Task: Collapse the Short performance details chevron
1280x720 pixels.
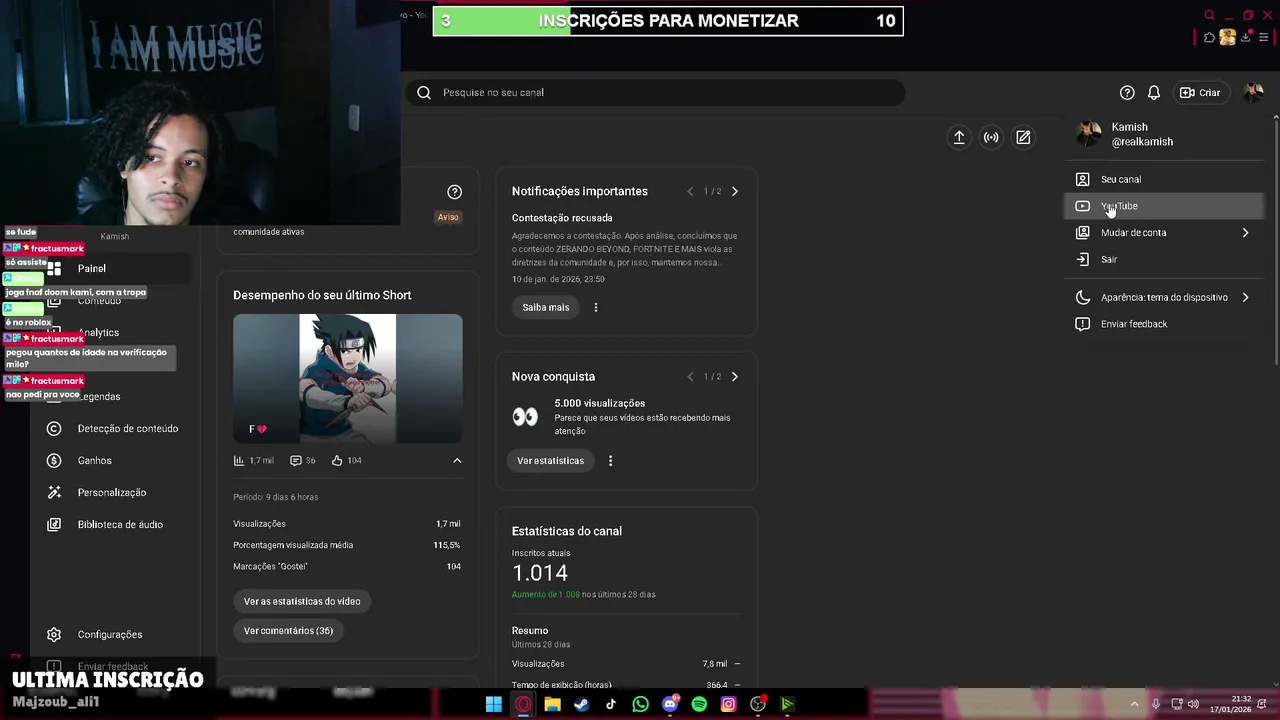Action: [457, 461]
